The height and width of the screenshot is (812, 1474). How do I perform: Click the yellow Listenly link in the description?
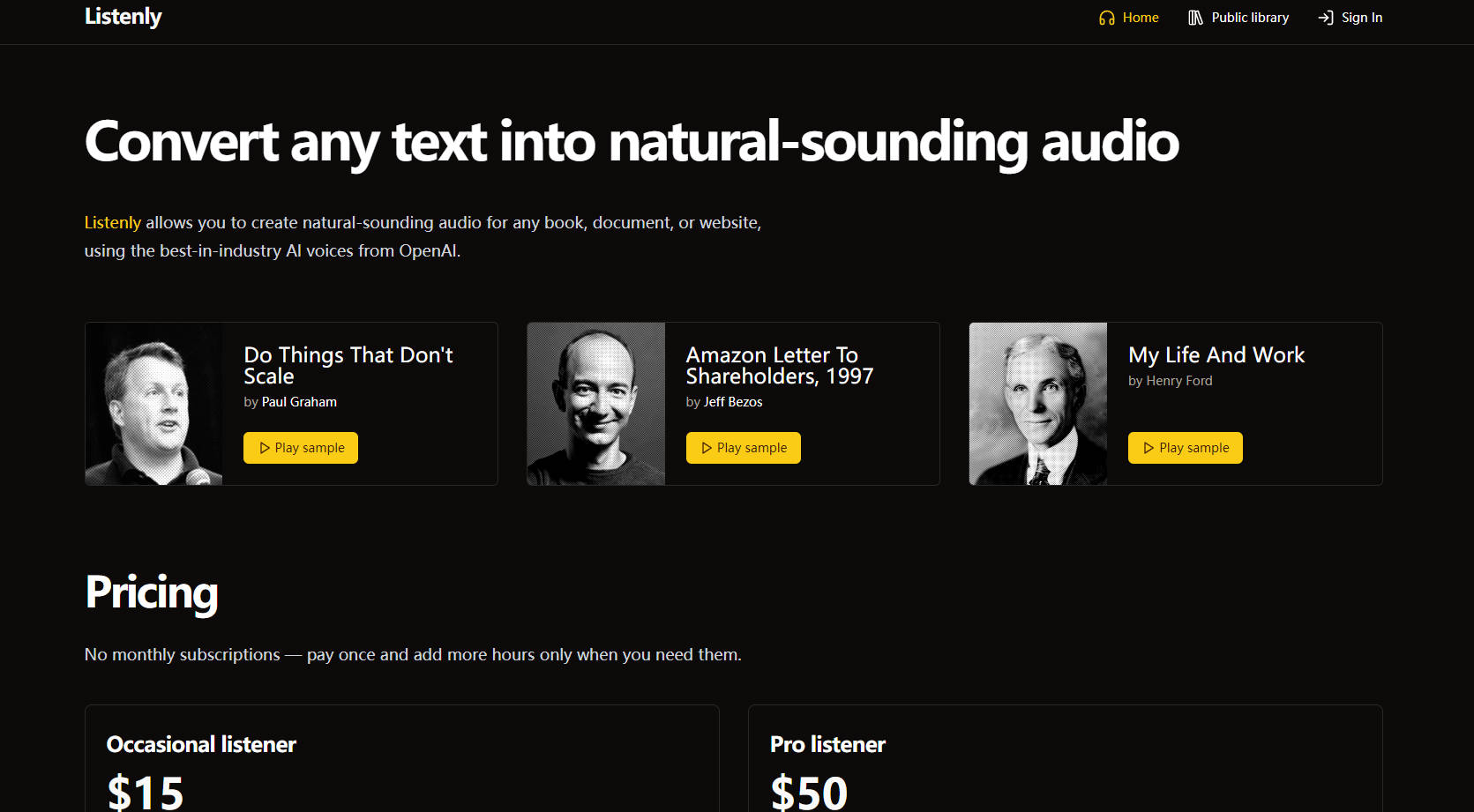coord(112,223)
